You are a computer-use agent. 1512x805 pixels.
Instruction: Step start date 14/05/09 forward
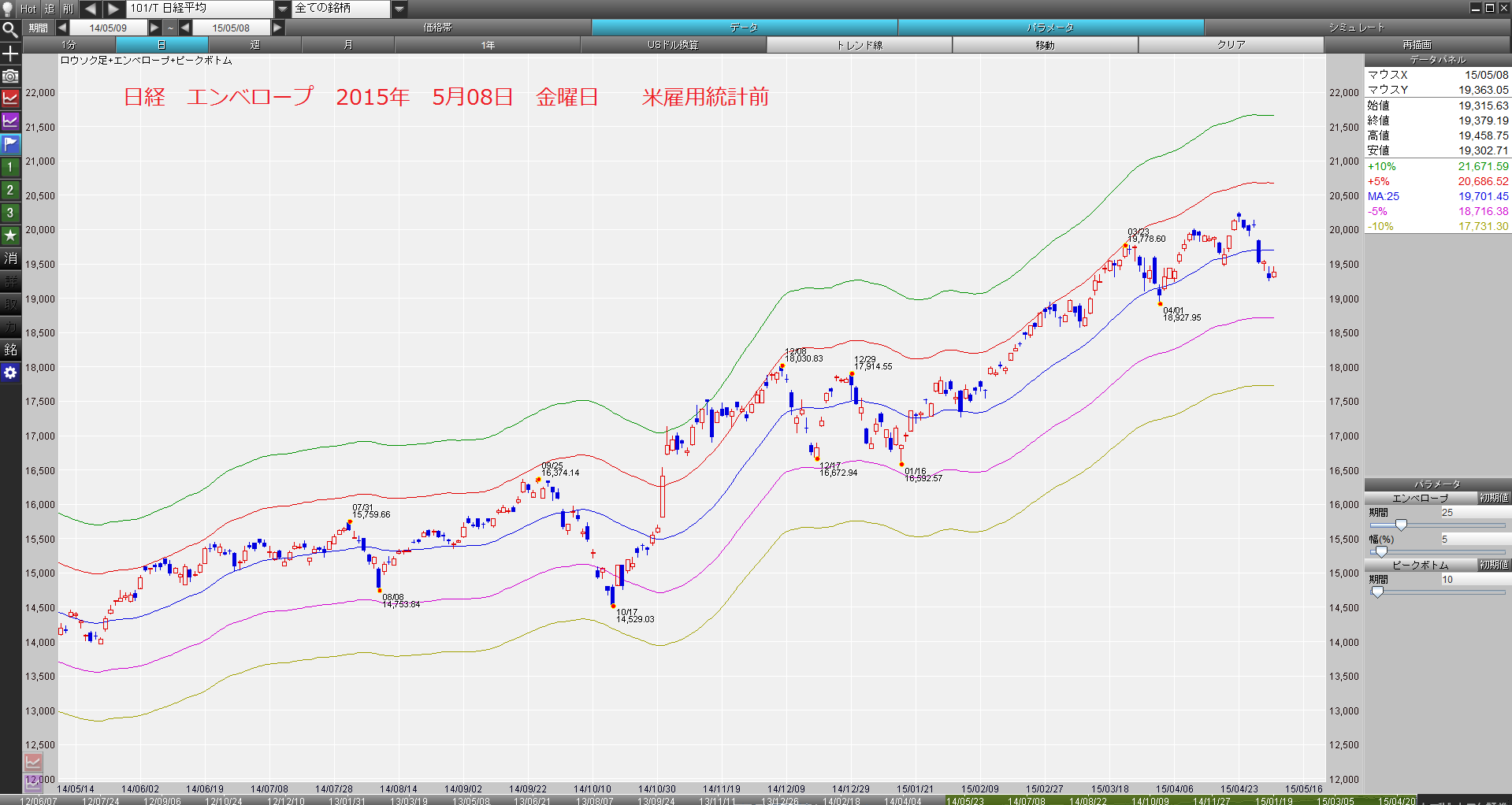(154, 28)
